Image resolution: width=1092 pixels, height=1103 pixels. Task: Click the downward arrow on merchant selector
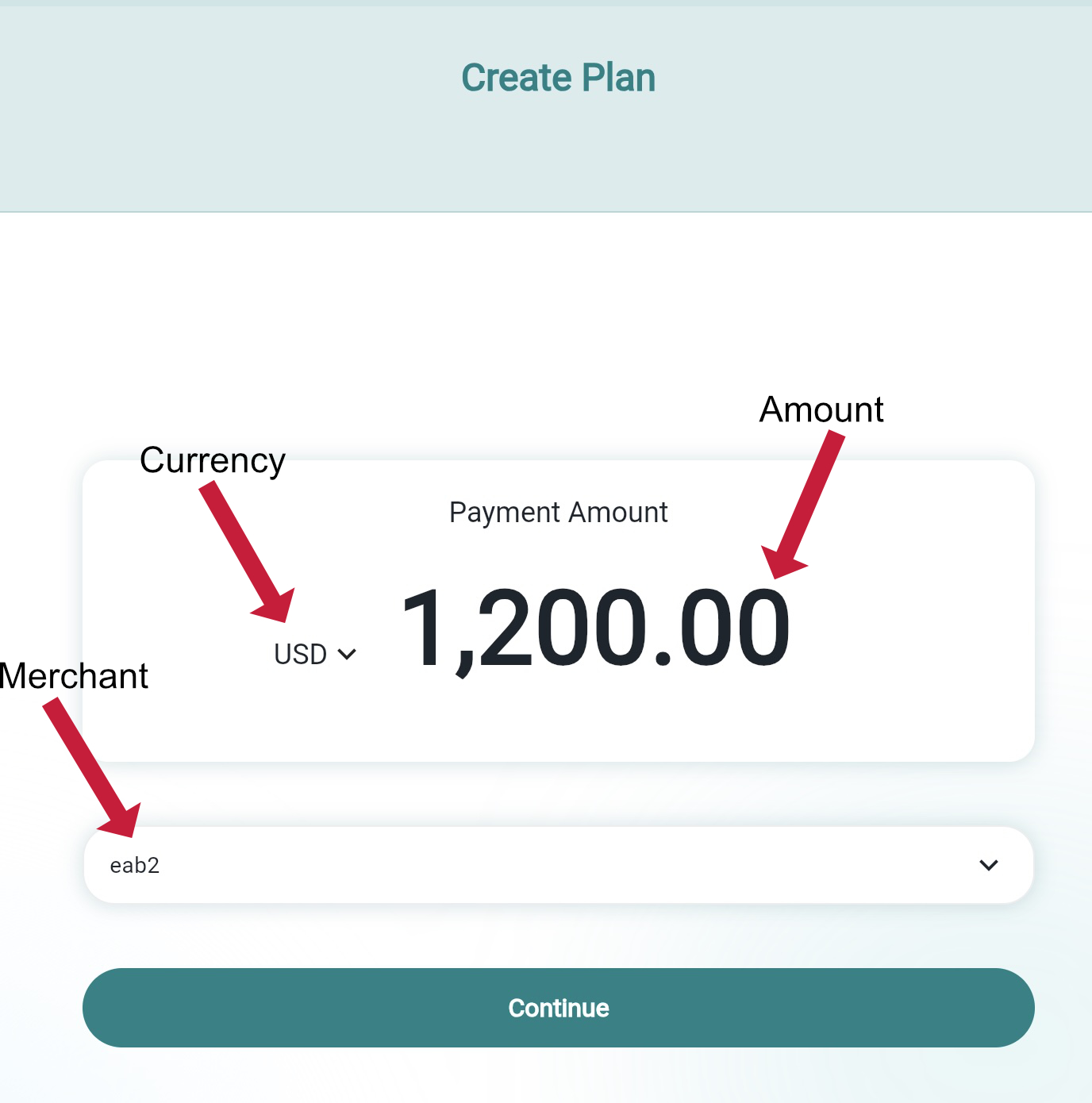pyautogui.click(x=988, y=865)
